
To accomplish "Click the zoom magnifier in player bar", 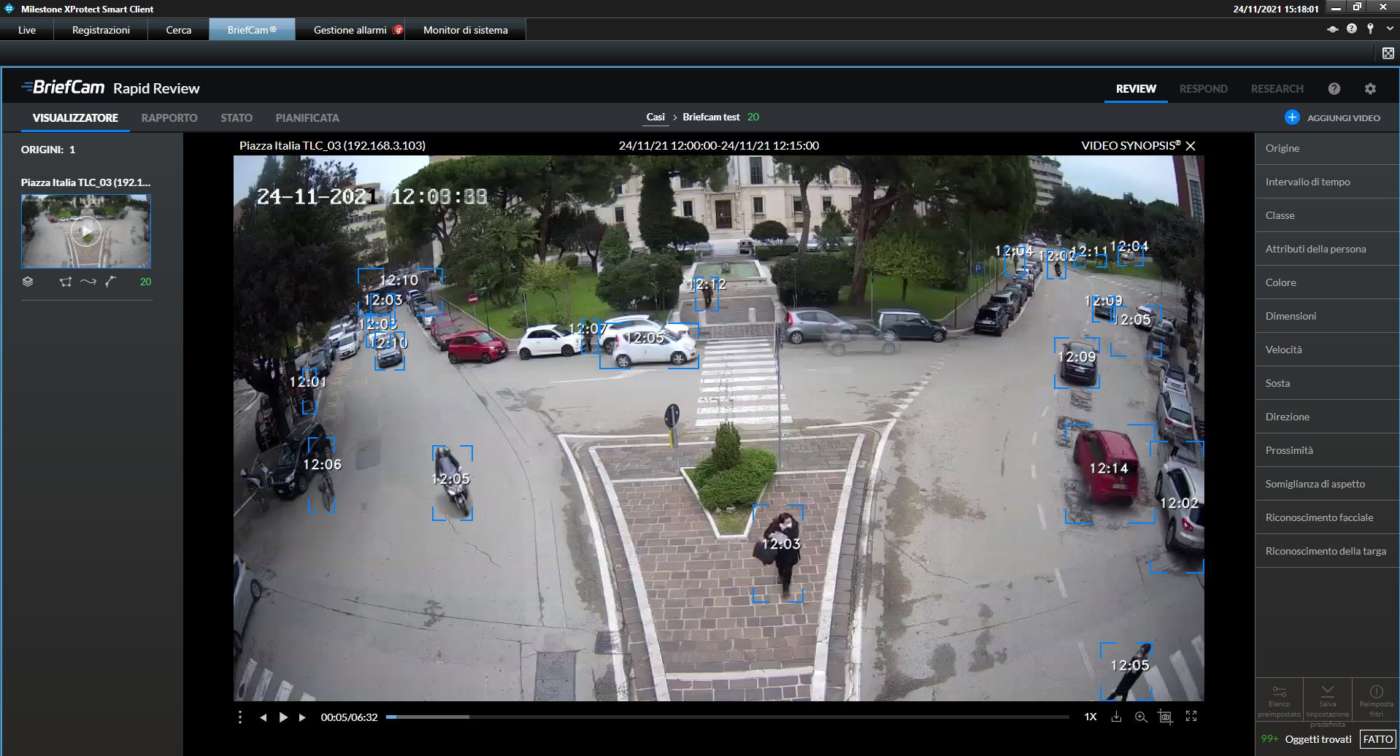I will pos(1140,717).
